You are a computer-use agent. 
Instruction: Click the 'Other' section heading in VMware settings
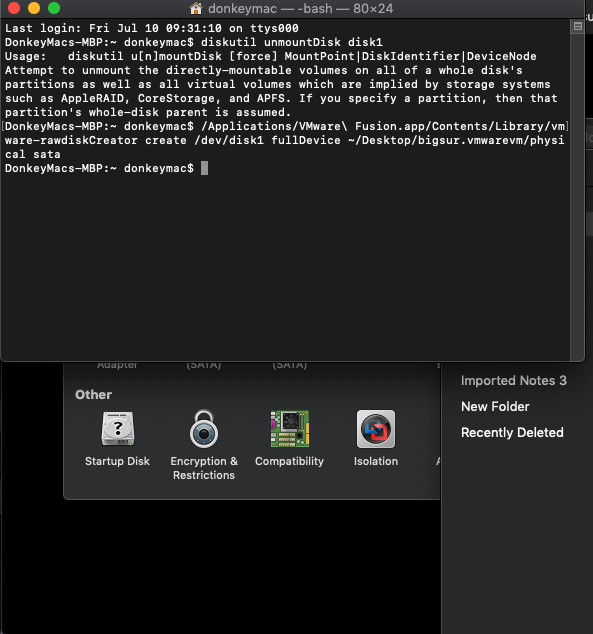pos(93,395)
